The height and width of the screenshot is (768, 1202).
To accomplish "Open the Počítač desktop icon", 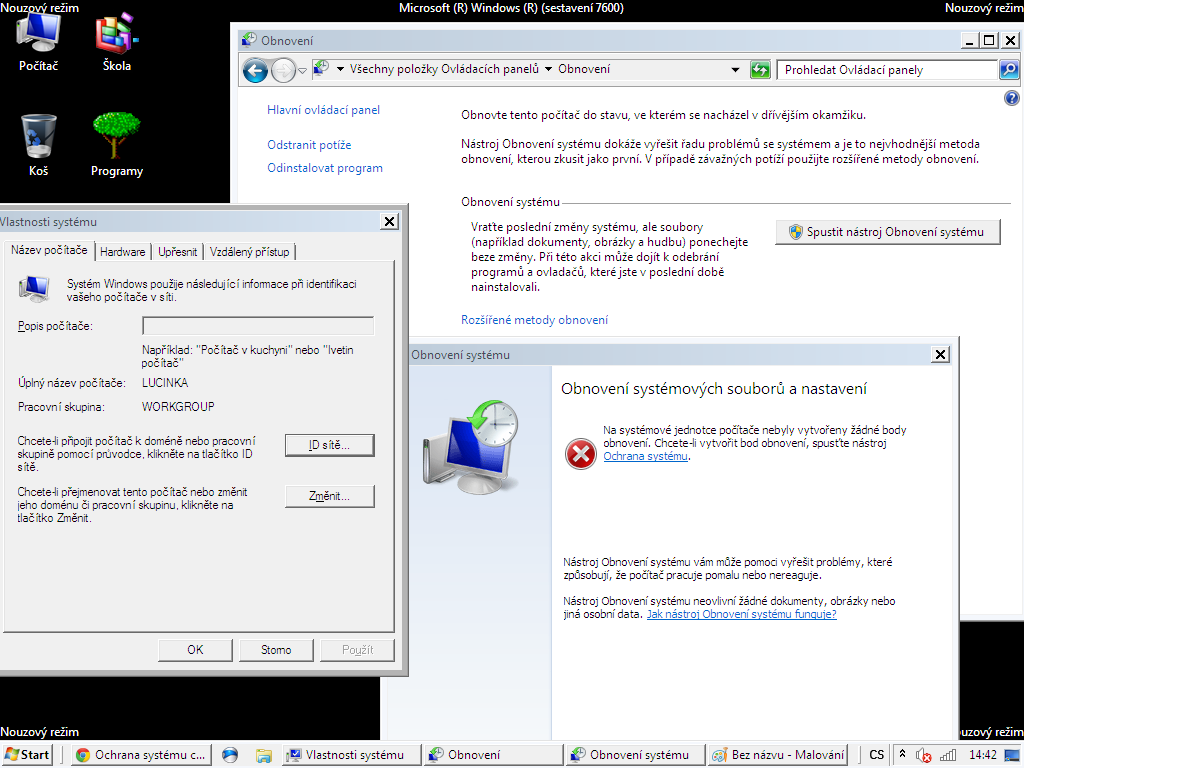I will [x=39, y=43].
